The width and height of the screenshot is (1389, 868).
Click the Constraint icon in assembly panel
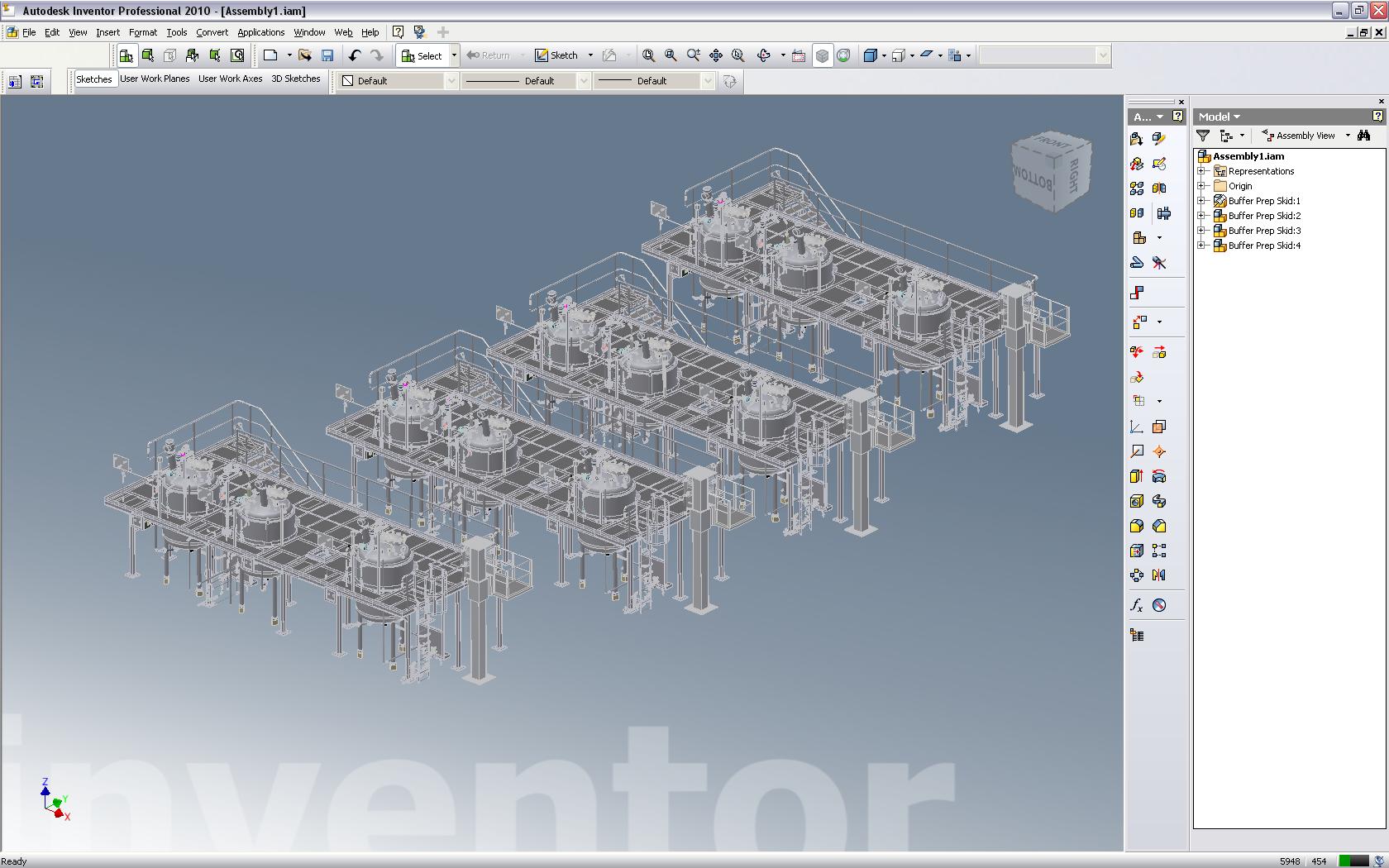coord(1137,293)
